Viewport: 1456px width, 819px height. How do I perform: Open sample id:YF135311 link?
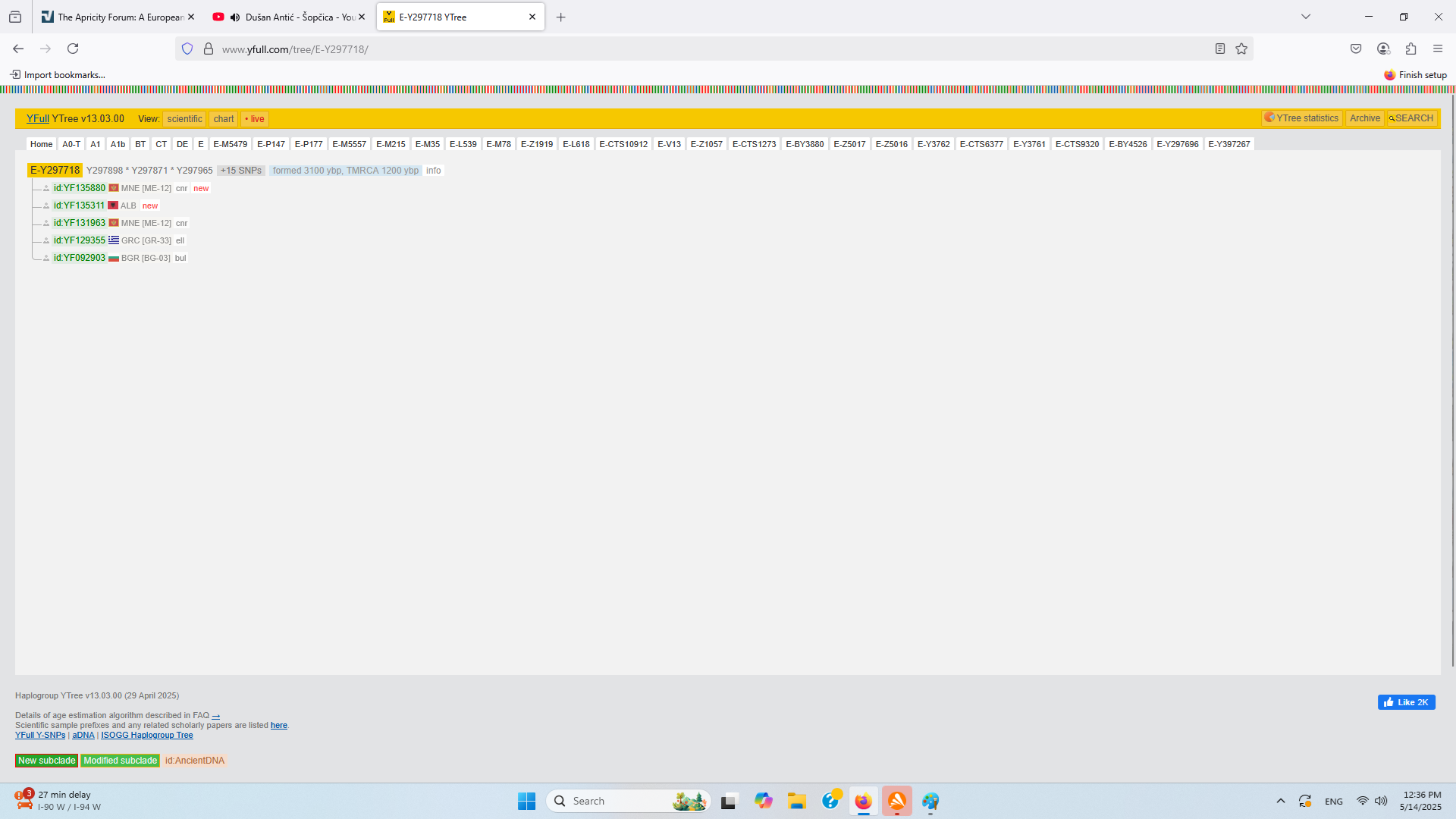click(x=79, y=206)
